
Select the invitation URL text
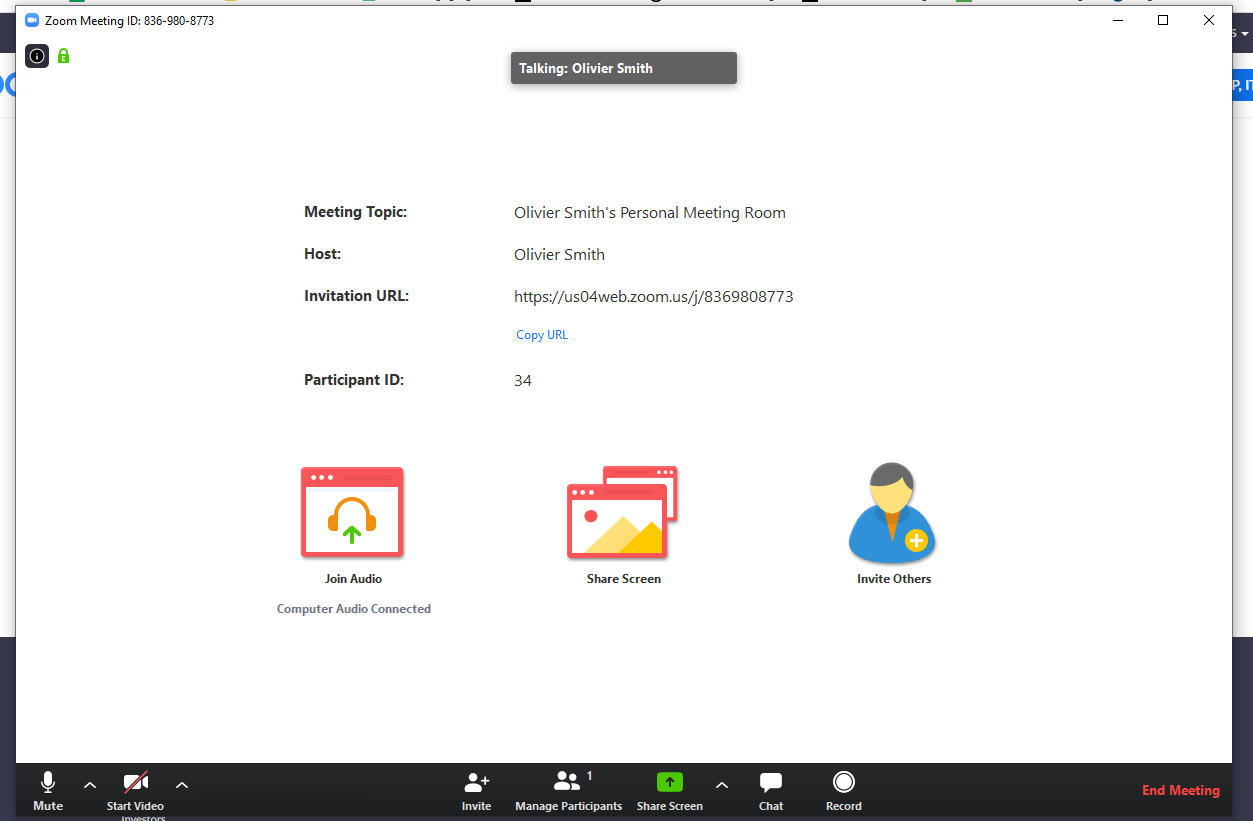(654, 297)
